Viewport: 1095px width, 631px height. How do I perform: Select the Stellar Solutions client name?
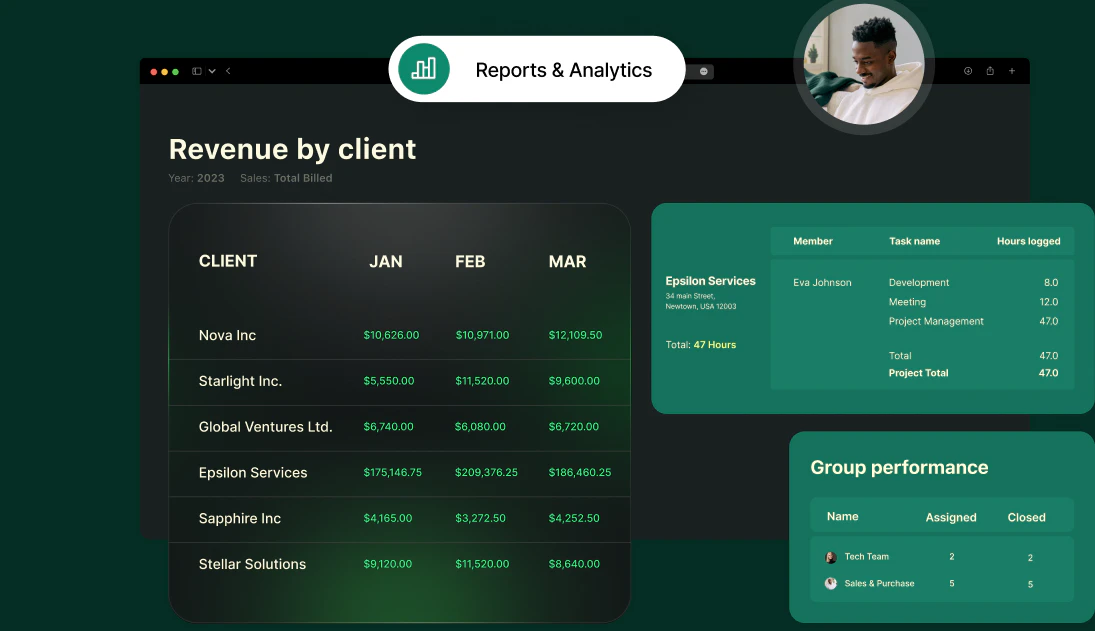(252, 564)
